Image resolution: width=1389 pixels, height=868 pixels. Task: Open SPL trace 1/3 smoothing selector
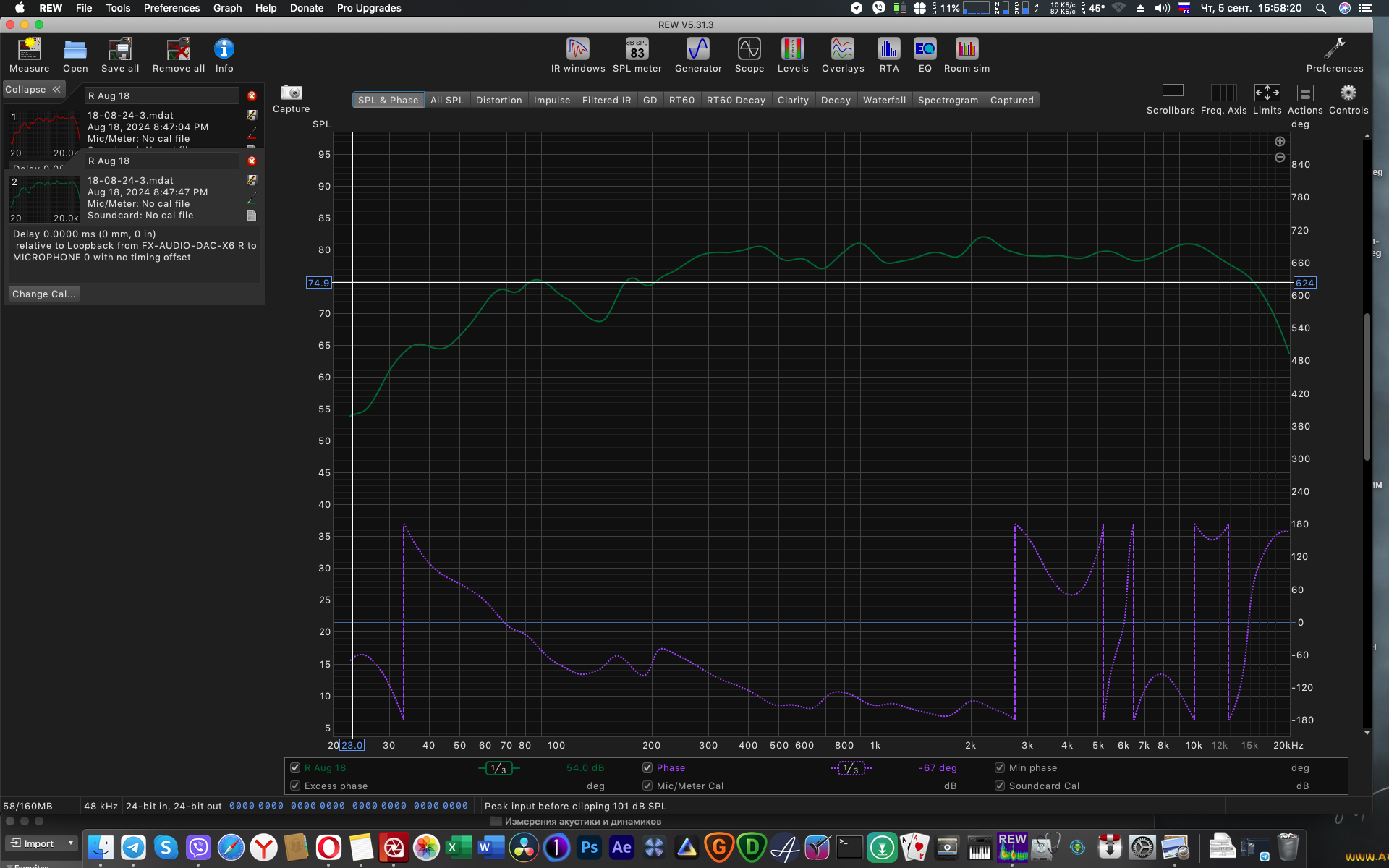pyautogui.click(x=498, y=768)
